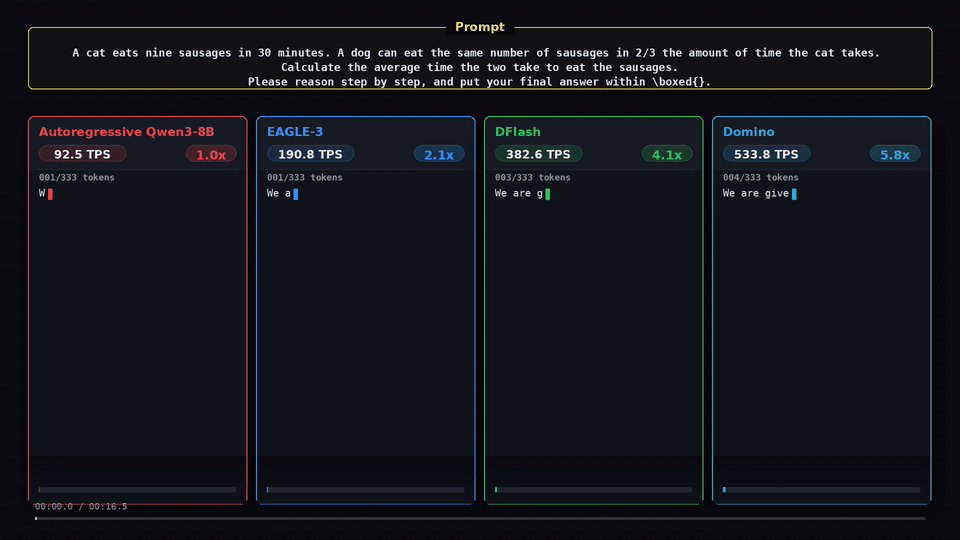The width and height of the screenshot is (960, 540).
Task: Click the 'We are g' output text
Action: coord(519,193)
